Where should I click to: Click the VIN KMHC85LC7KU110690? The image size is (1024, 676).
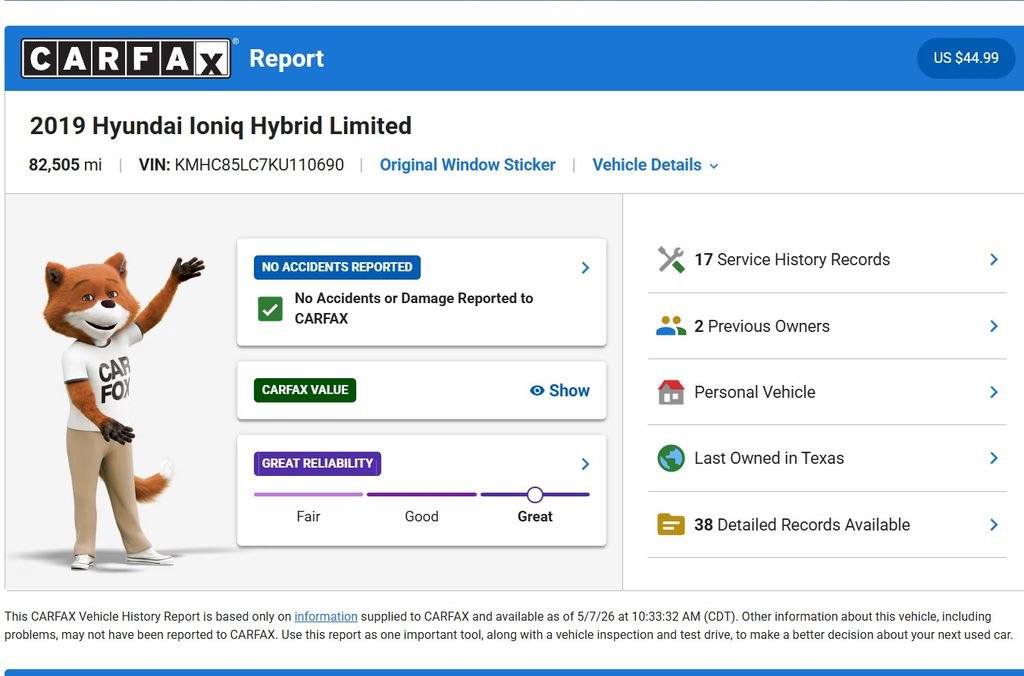[241, 165]
